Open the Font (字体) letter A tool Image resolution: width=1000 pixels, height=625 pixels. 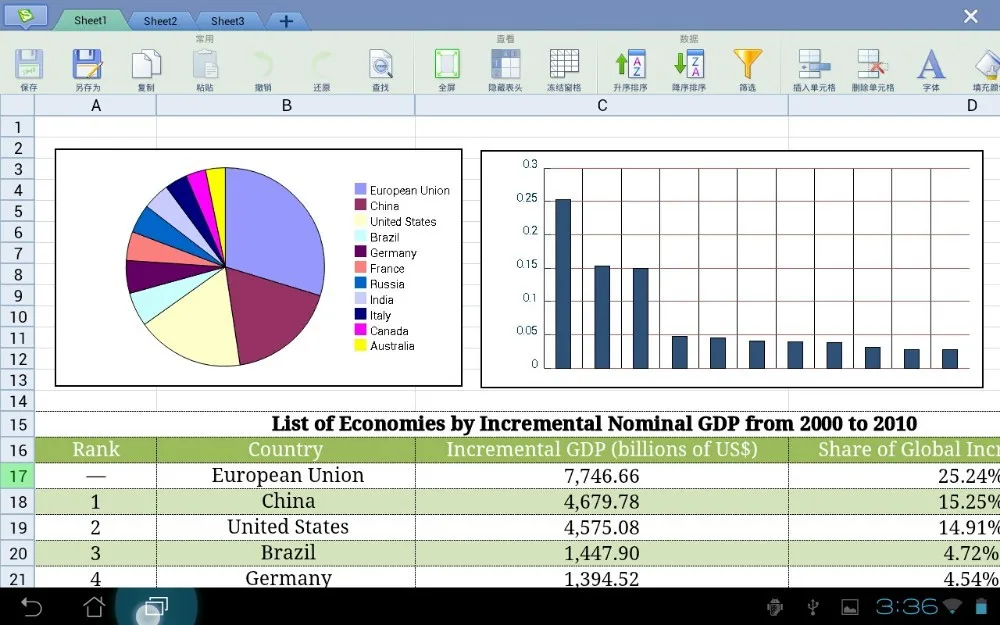click(931, 65)
